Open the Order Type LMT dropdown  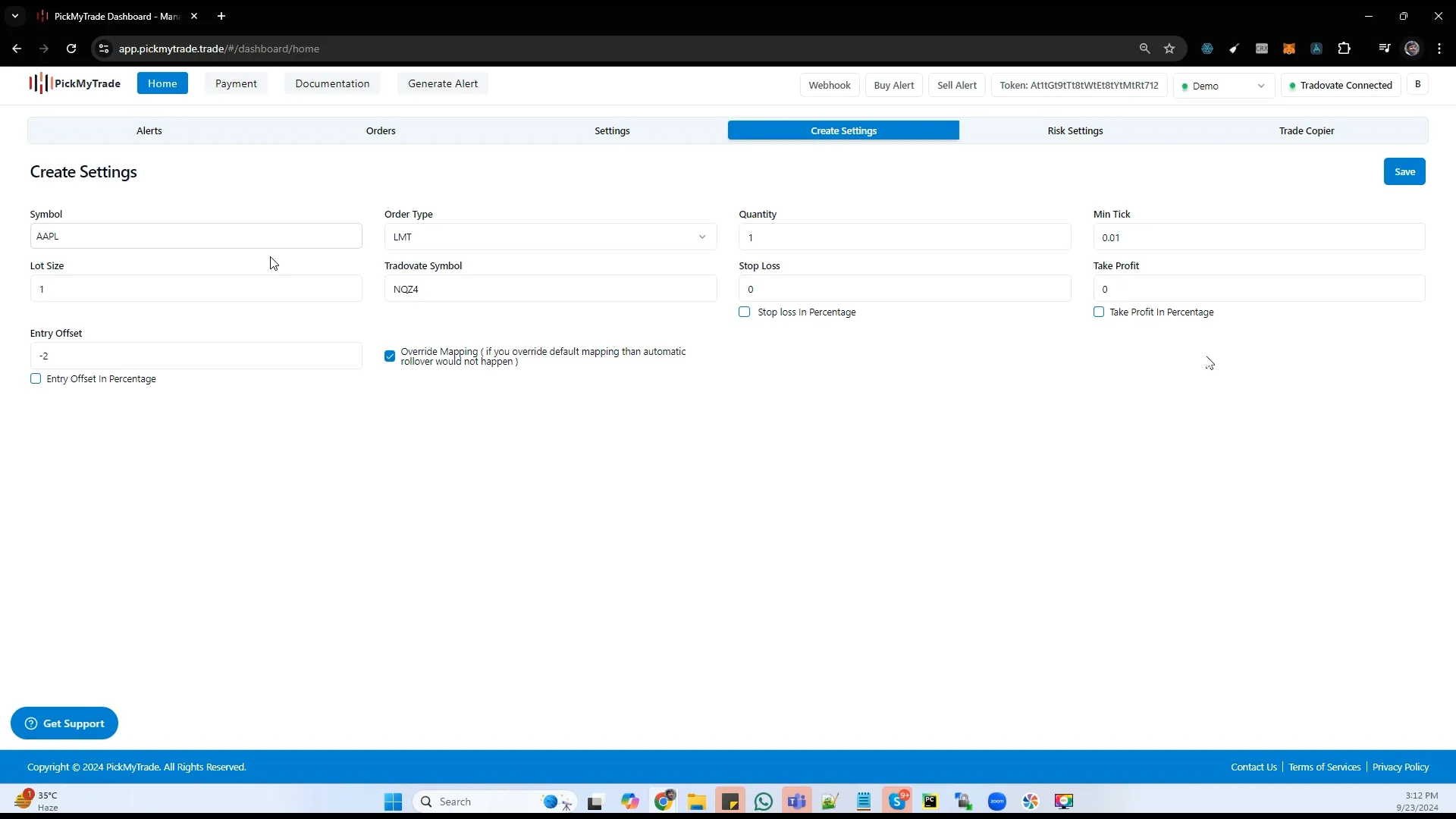click(551, 237)
